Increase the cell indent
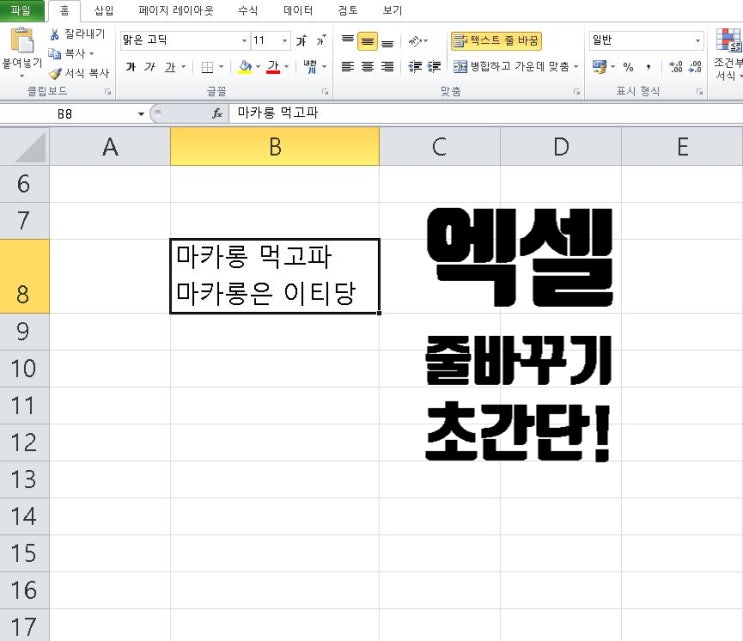The height and width of the screenshot is (641, 743). click(x=434, y=67)
